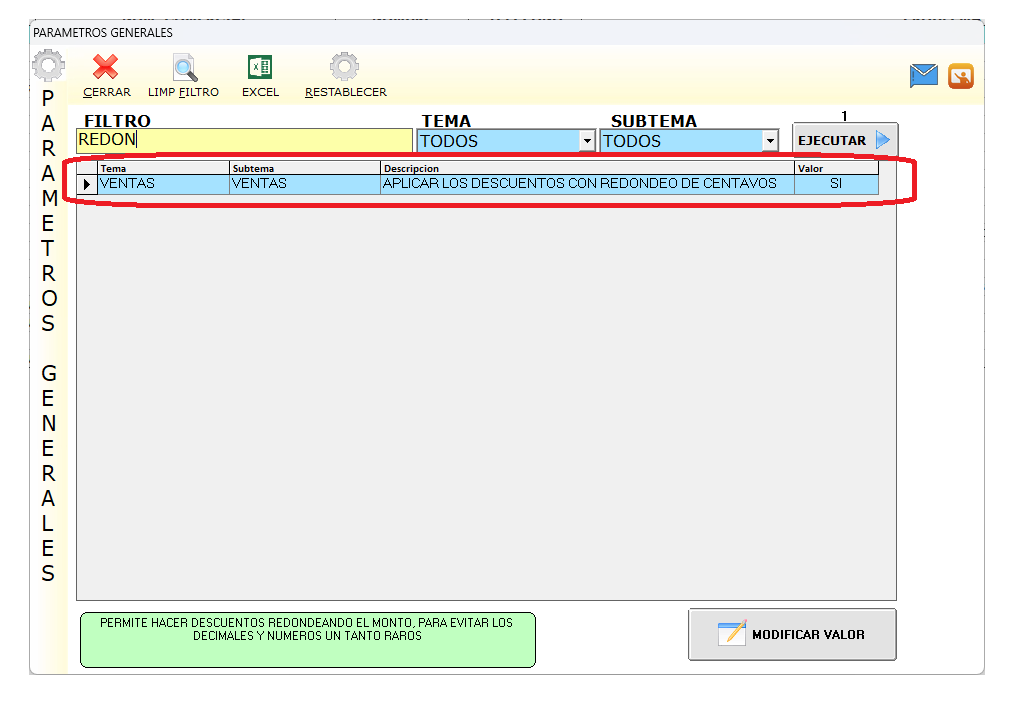Click the orange presentation icon at top right

click(x=961, y=76)
